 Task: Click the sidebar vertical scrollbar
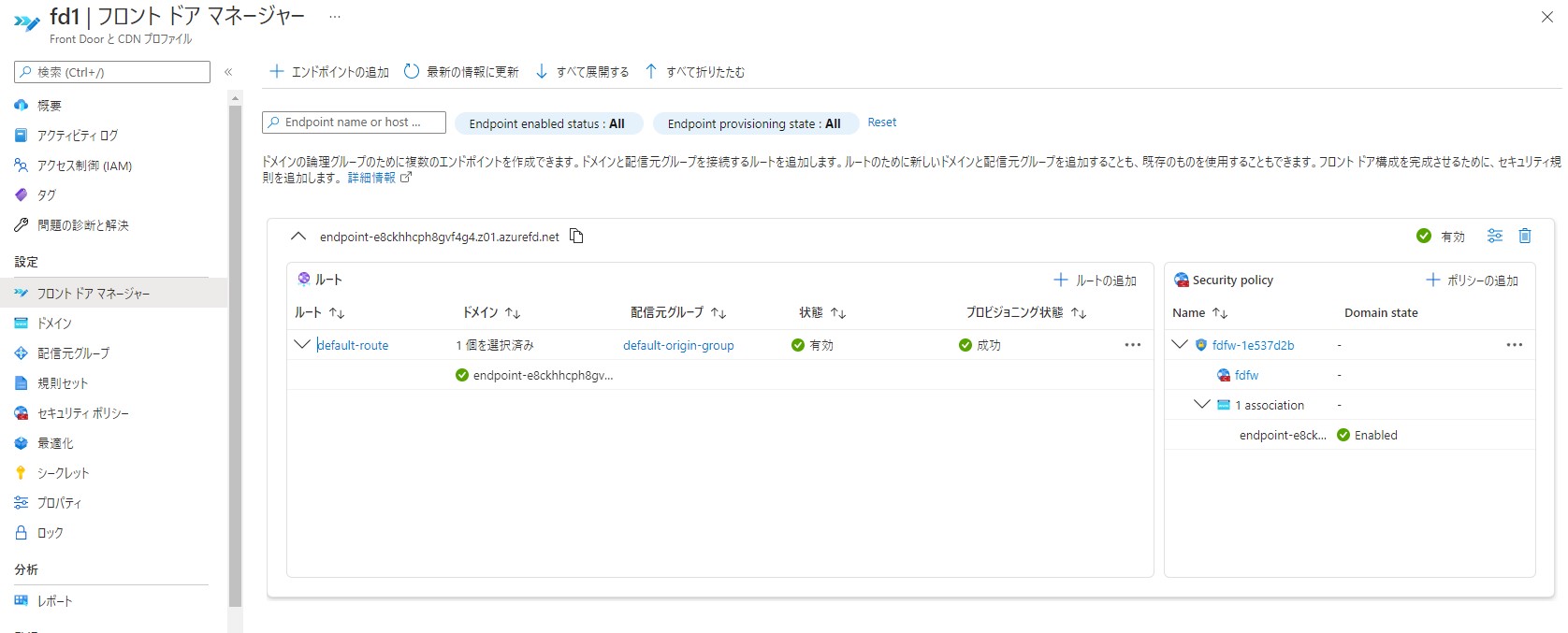(235, 355)
